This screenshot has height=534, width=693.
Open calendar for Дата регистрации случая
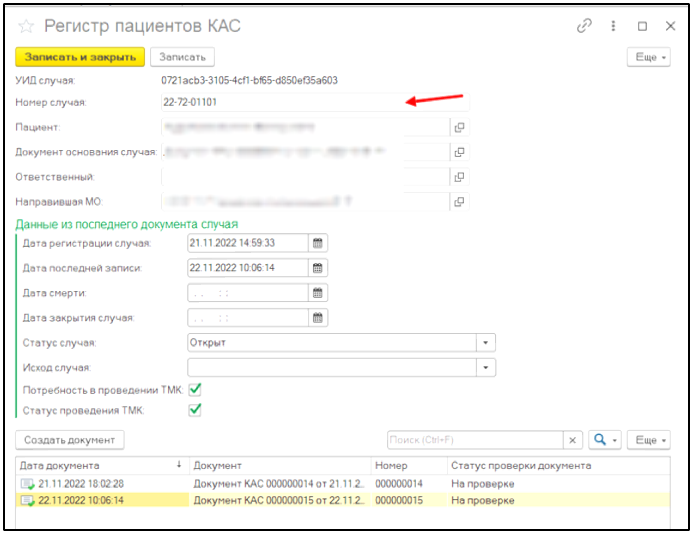[x=317, y=243]
